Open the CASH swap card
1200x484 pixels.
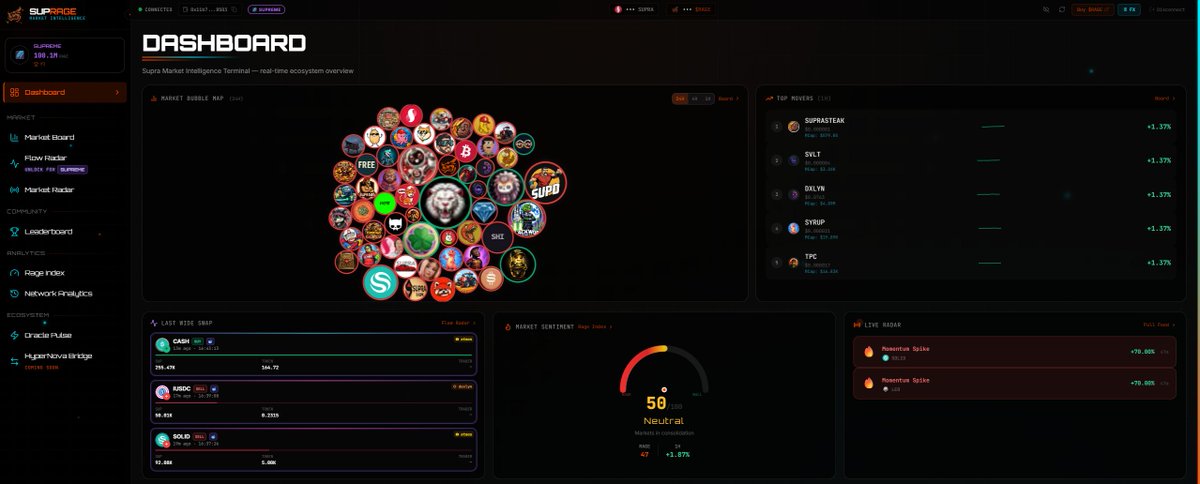coord(314,354)
